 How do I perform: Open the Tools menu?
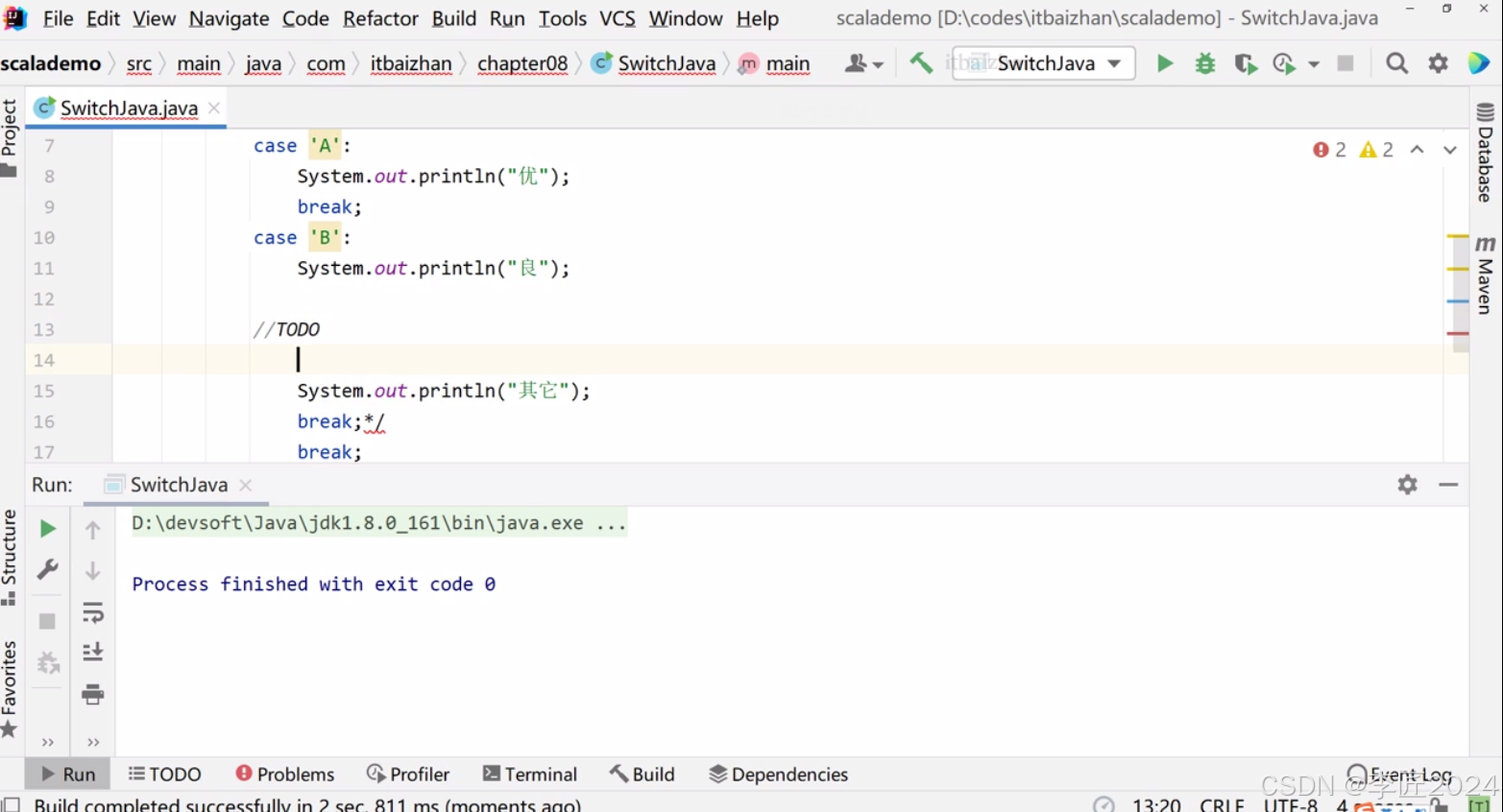coord(563,18)
